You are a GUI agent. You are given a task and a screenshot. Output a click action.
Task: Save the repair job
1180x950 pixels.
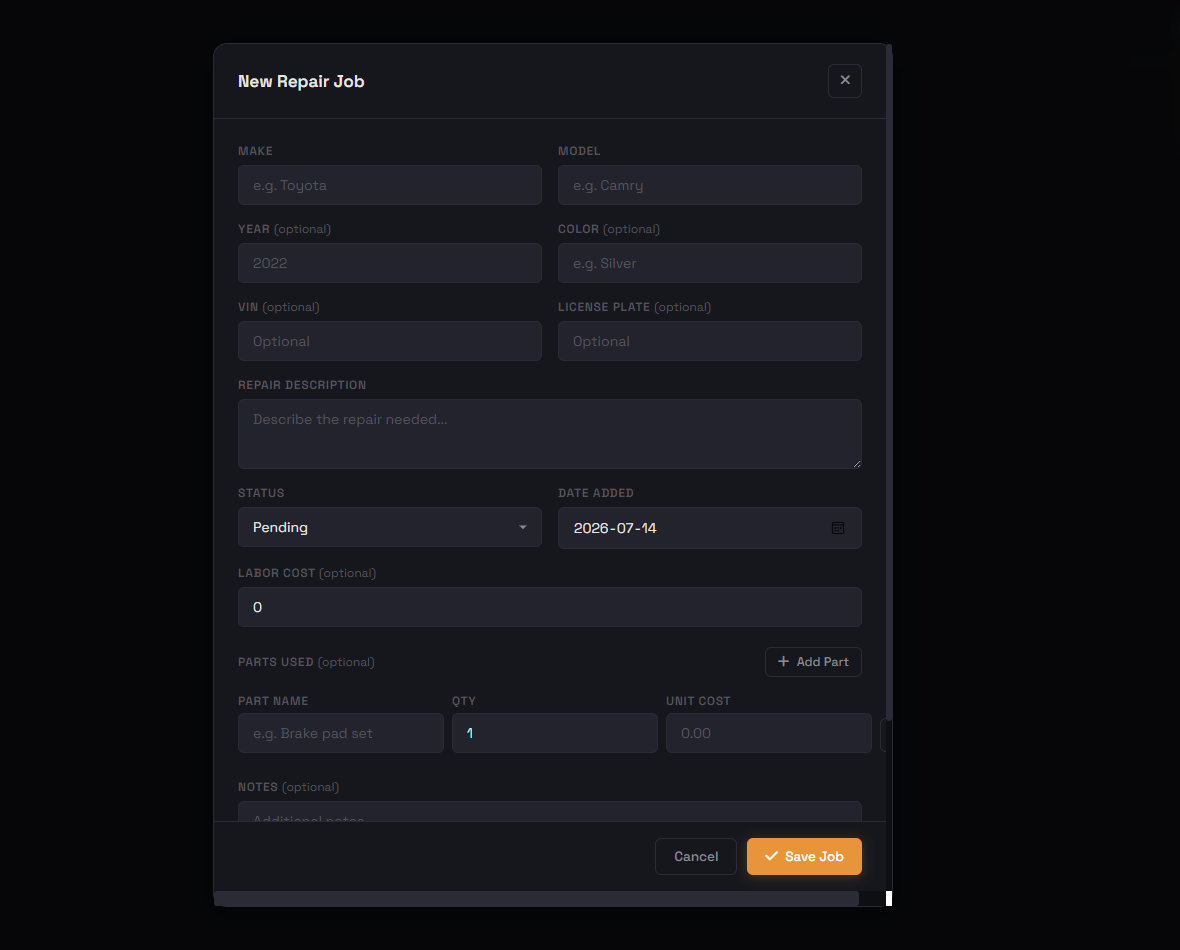(x=804, y=857)
